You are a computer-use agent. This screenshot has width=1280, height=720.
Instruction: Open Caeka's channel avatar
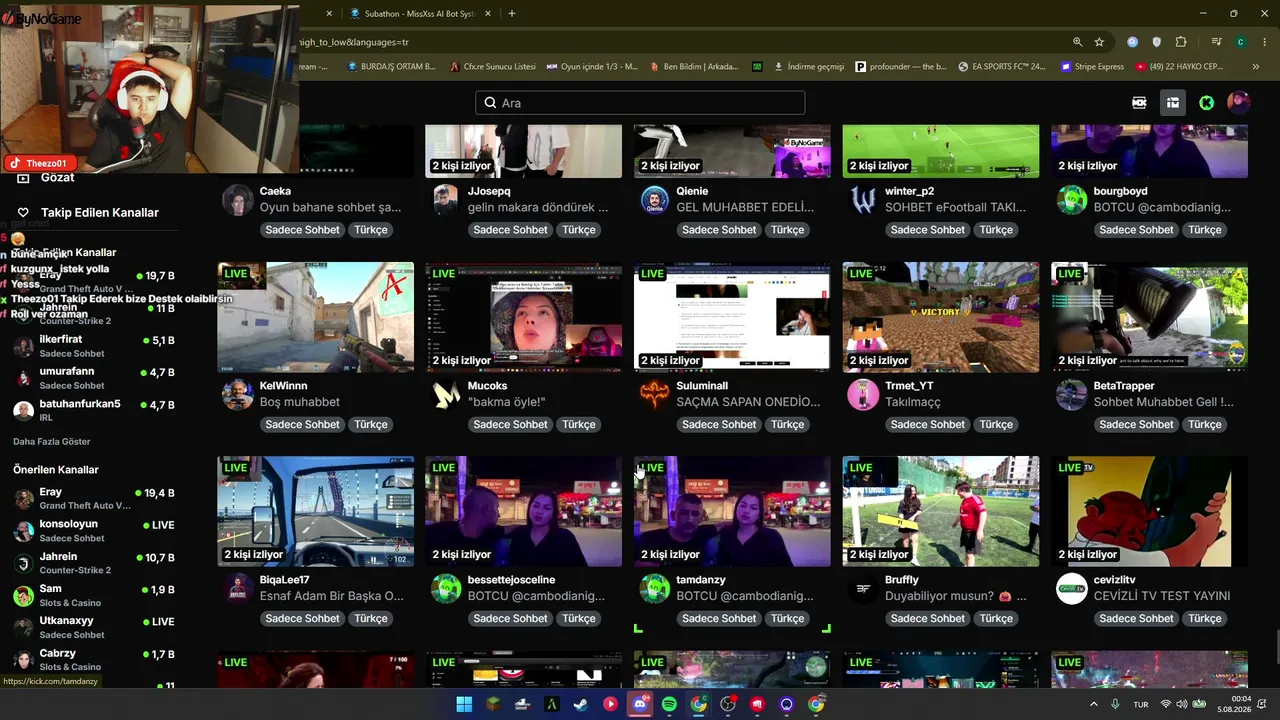237,199
